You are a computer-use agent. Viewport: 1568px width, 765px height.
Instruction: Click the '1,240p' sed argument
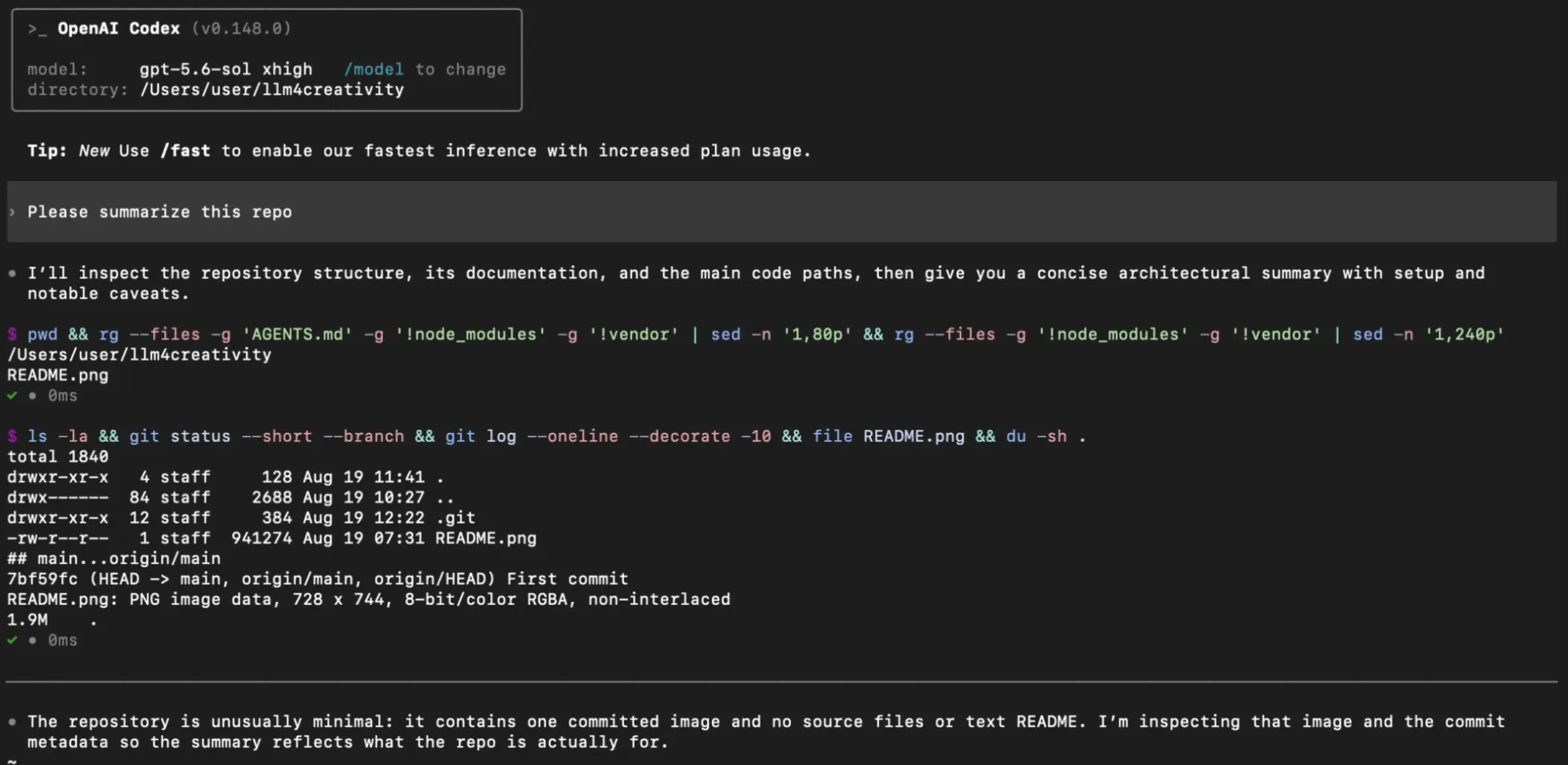[1465, 334]
